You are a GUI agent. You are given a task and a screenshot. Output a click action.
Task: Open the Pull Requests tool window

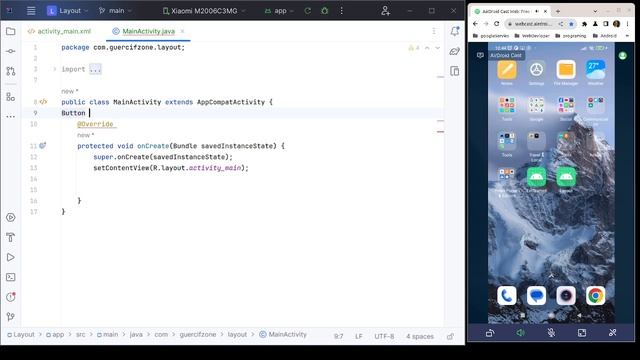[x=11, y=71]
